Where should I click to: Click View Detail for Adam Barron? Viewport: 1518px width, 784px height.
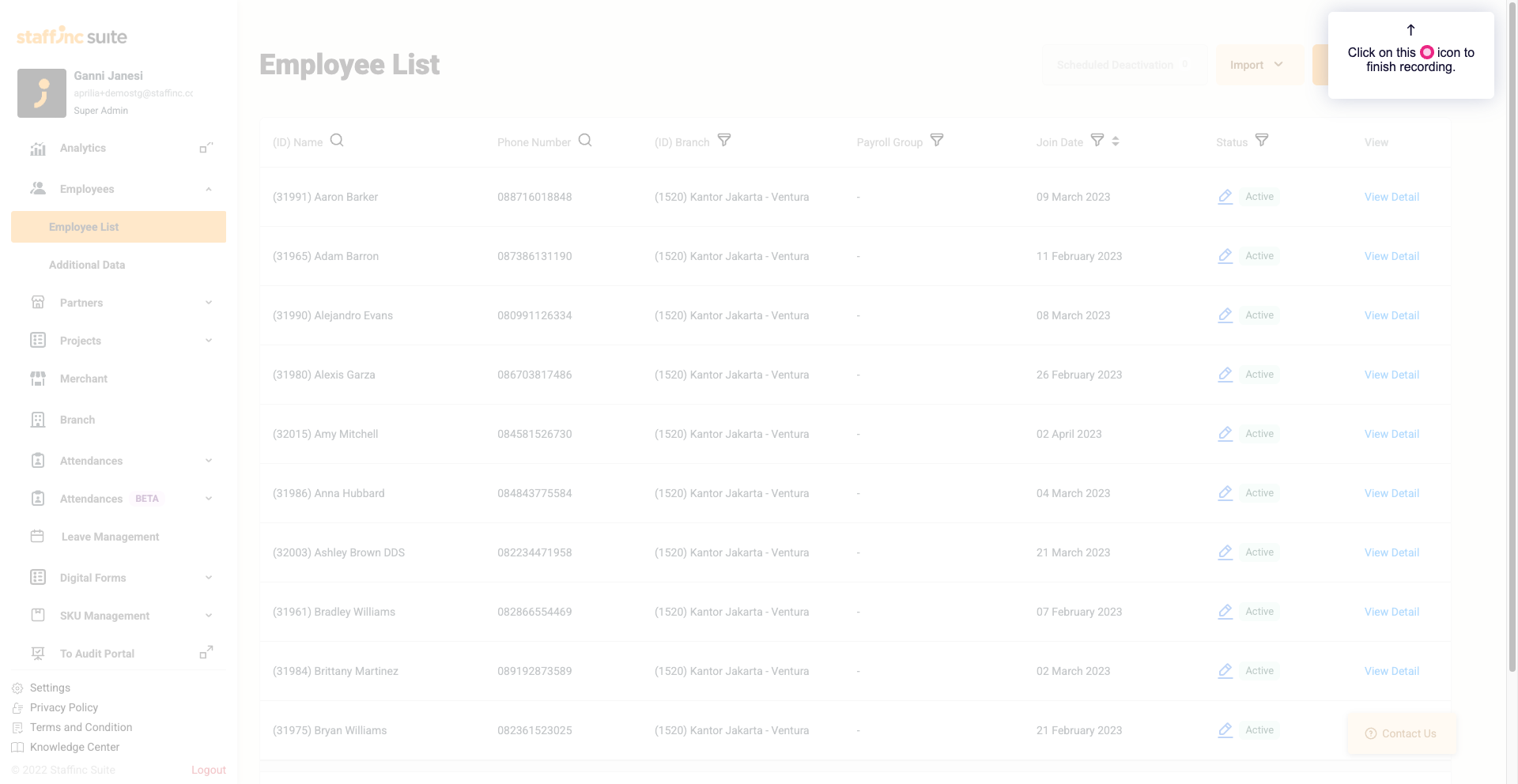point(1391,256)
